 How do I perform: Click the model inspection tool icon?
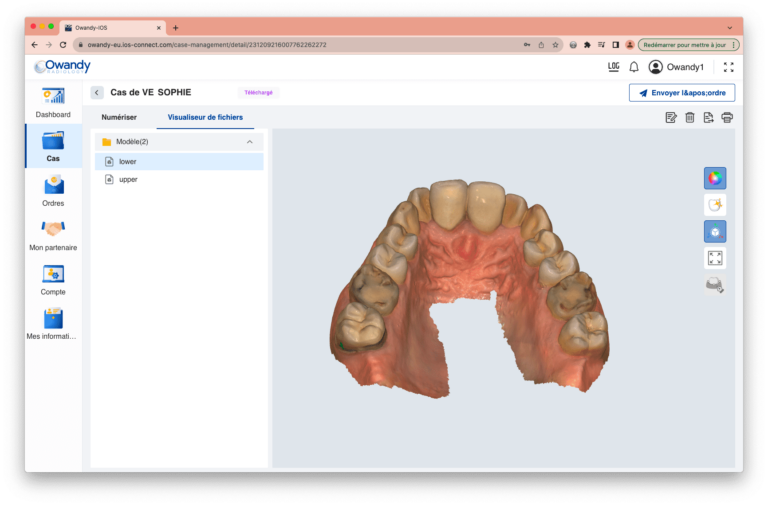pos(715,285)
